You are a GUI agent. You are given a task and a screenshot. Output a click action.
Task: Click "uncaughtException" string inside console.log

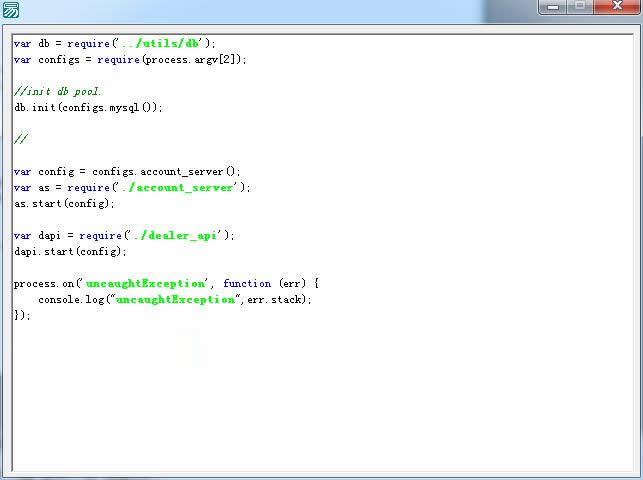175,299
